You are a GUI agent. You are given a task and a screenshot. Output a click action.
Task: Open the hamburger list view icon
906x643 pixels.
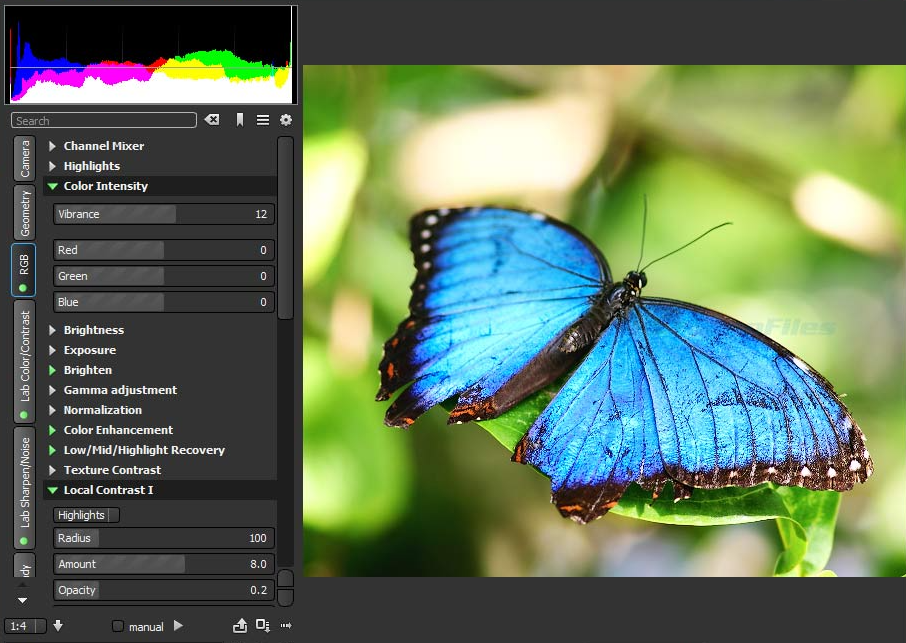click(x=263, y=120)
